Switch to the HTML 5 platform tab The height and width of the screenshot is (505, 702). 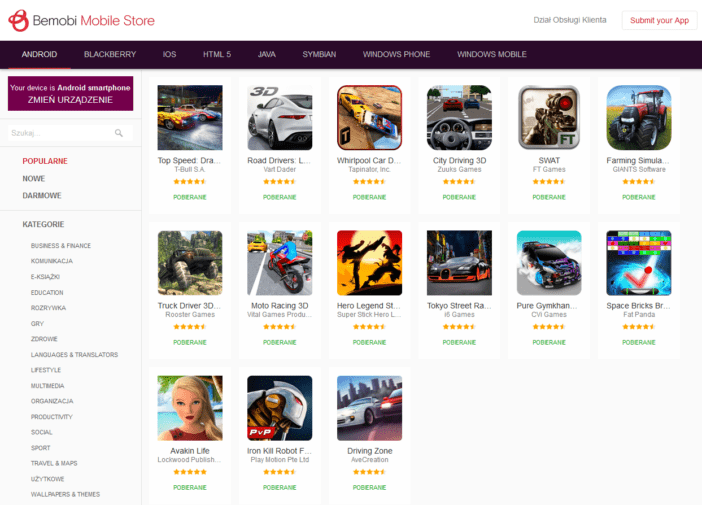point(217,55)
